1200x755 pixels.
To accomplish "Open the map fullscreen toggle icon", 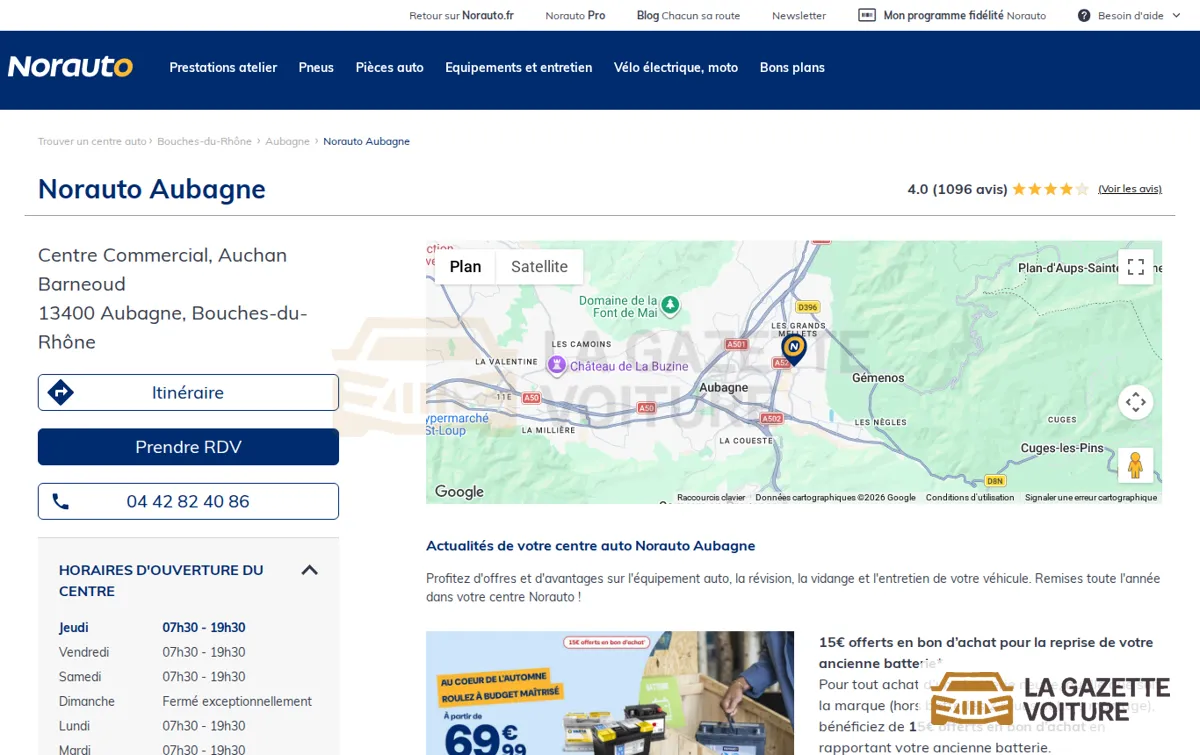I will point(1136,267).
